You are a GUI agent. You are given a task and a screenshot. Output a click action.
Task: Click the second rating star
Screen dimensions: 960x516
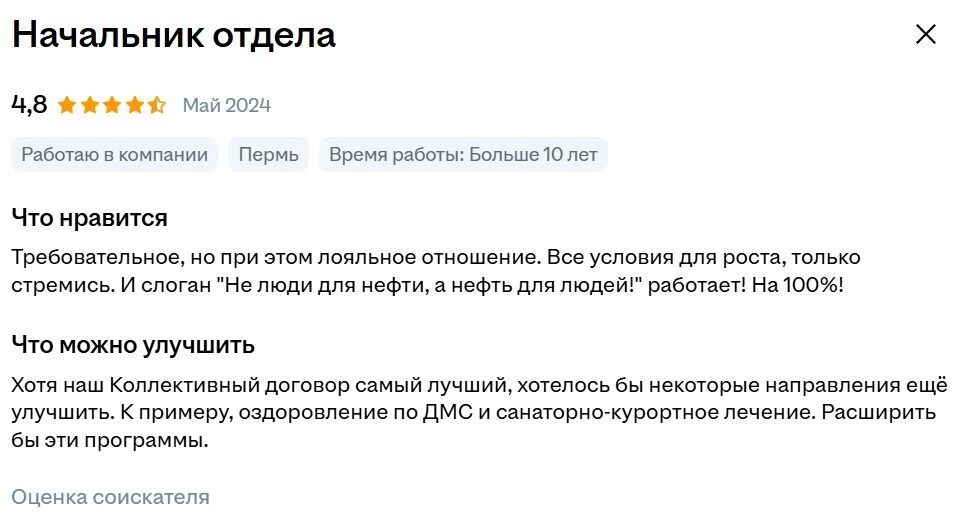click(x=90, y=105)
